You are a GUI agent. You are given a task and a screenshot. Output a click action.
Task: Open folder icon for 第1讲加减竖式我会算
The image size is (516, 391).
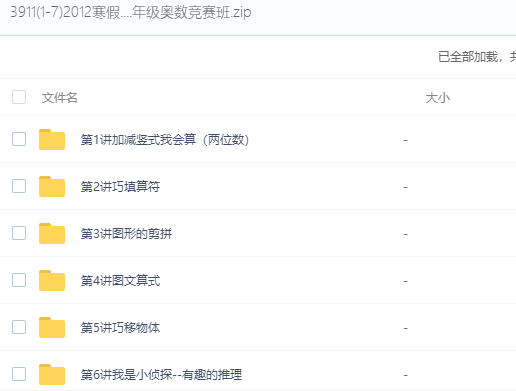52,139
